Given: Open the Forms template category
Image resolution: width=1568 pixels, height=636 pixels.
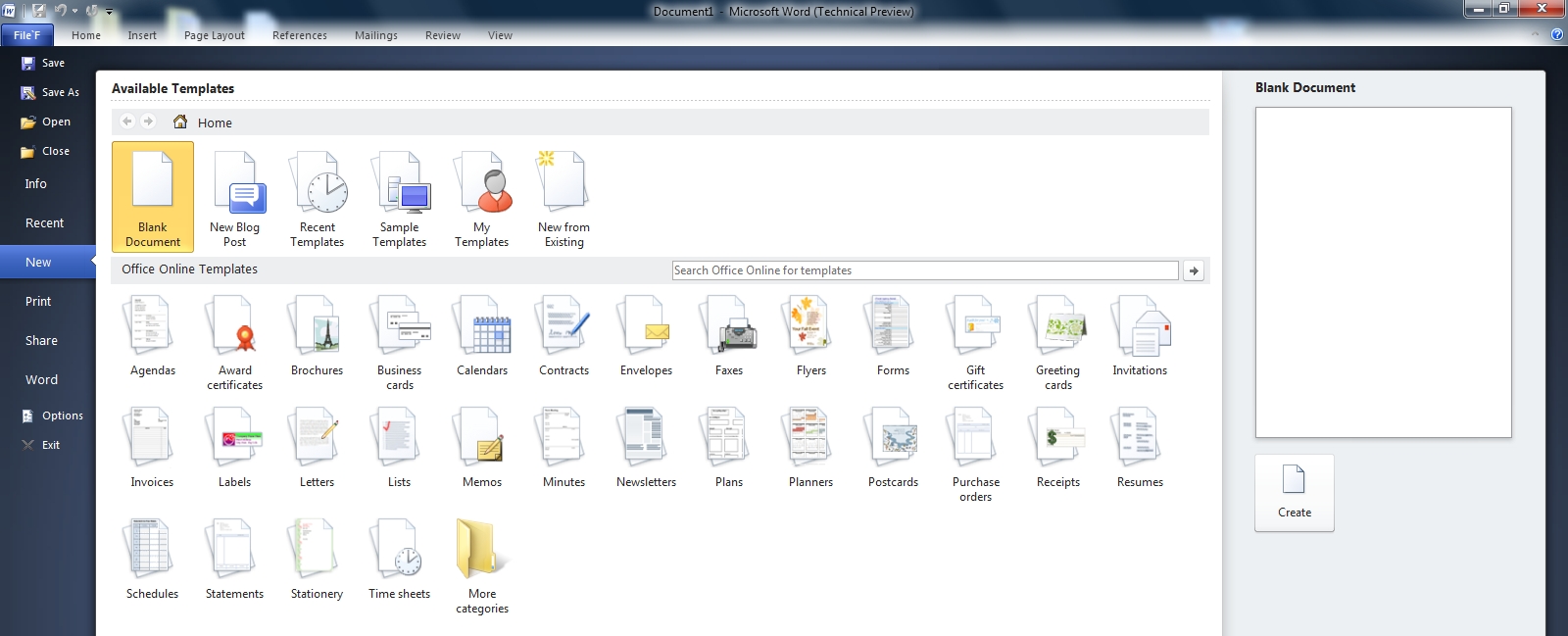Looking at the screenshot, I should pyautogui.click(x=894, y=338).
